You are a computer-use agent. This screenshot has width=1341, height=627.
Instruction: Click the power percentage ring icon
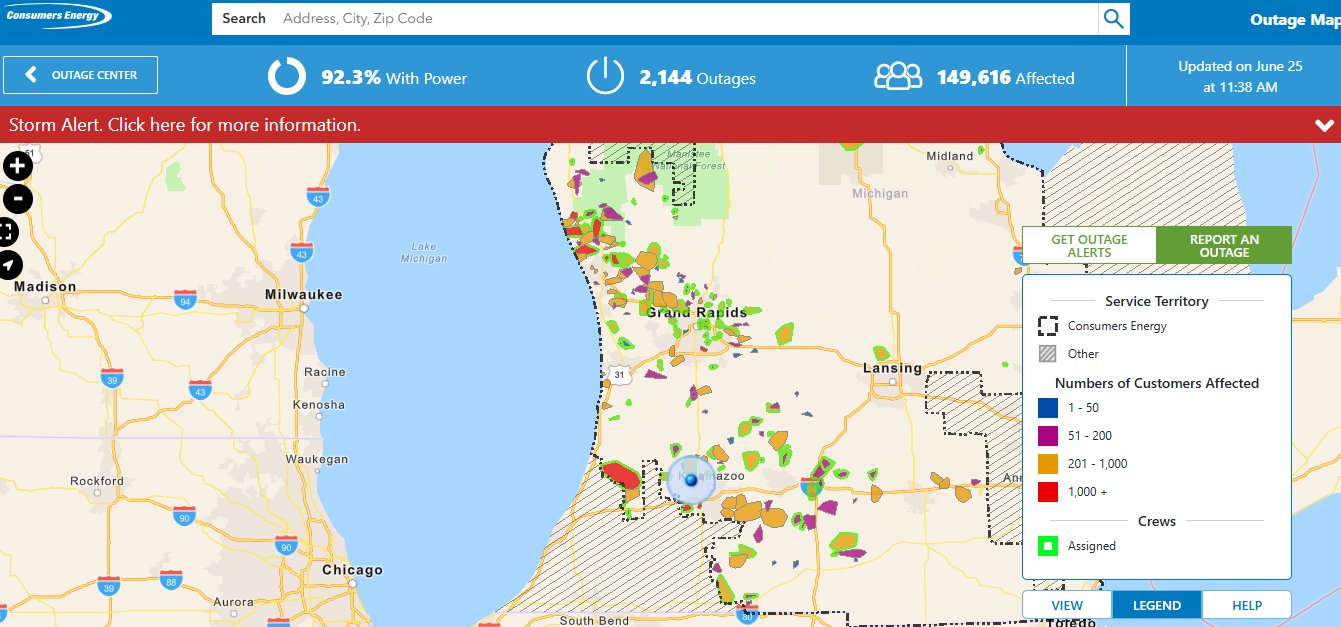(x=286, y=77)
